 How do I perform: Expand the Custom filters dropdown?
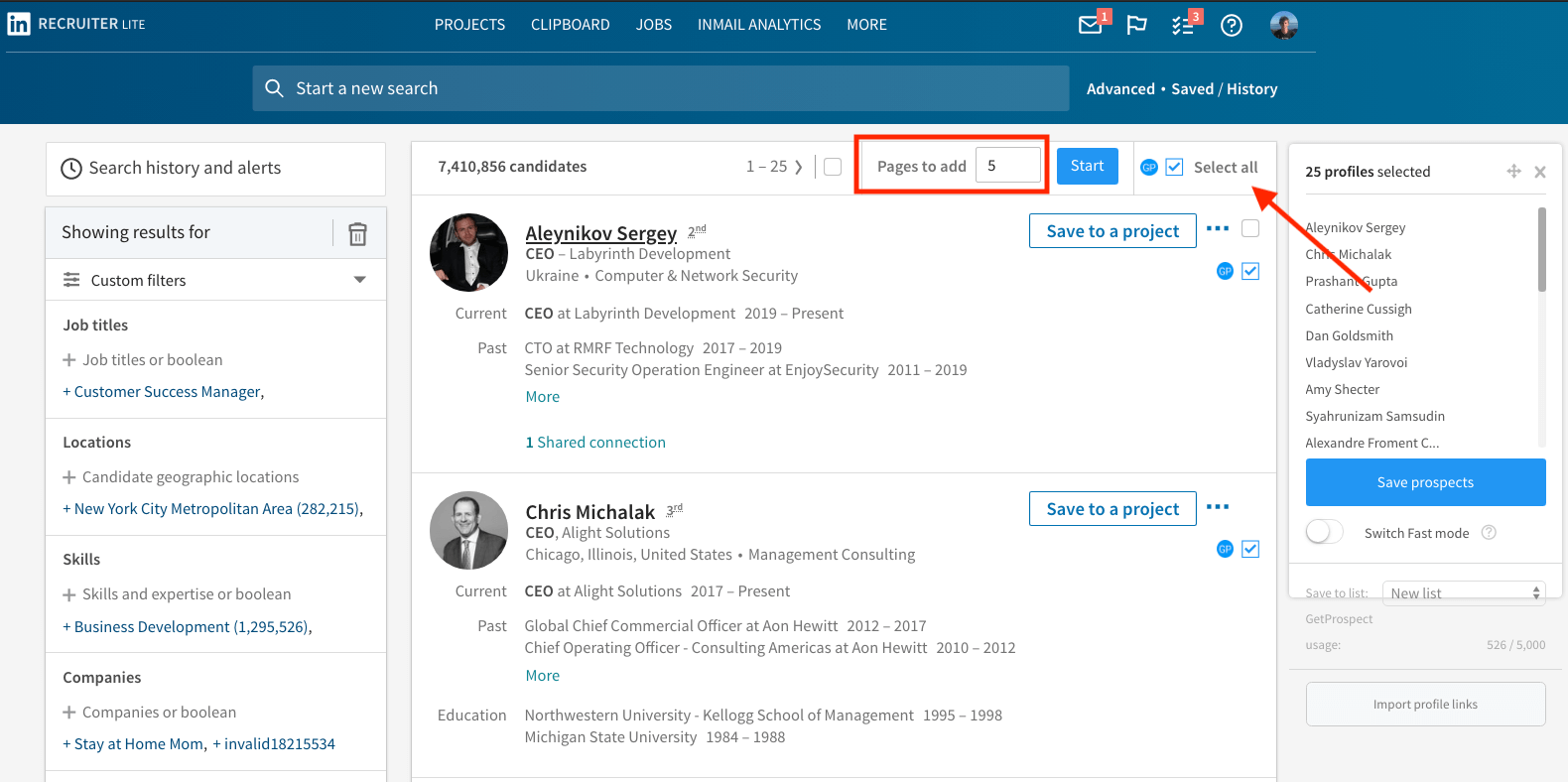coord(359,280)
